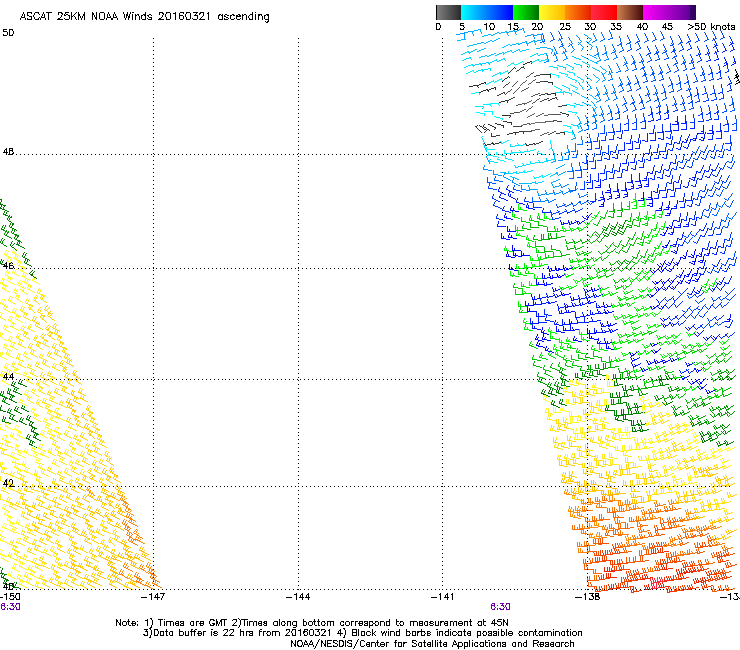Click the 'Data buffer is 22 hrs' note
Screen dimensions: 740x650
363,633
